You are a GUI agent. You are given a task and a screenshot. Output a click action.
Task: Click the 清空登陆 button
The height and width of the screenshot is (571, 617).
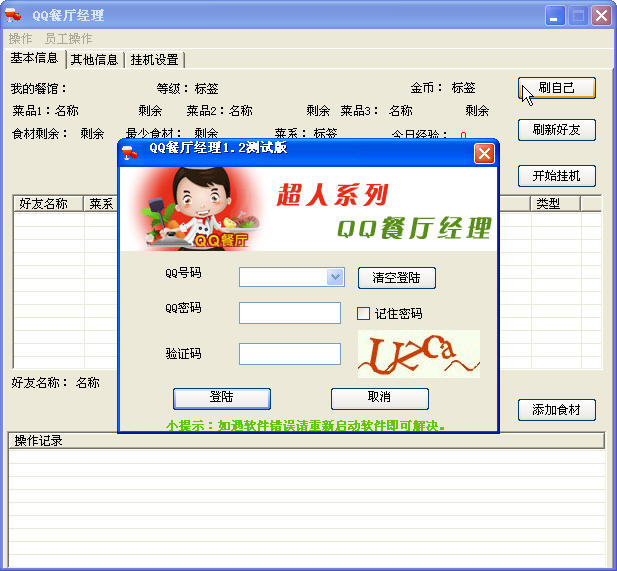(x=397, y=278)
